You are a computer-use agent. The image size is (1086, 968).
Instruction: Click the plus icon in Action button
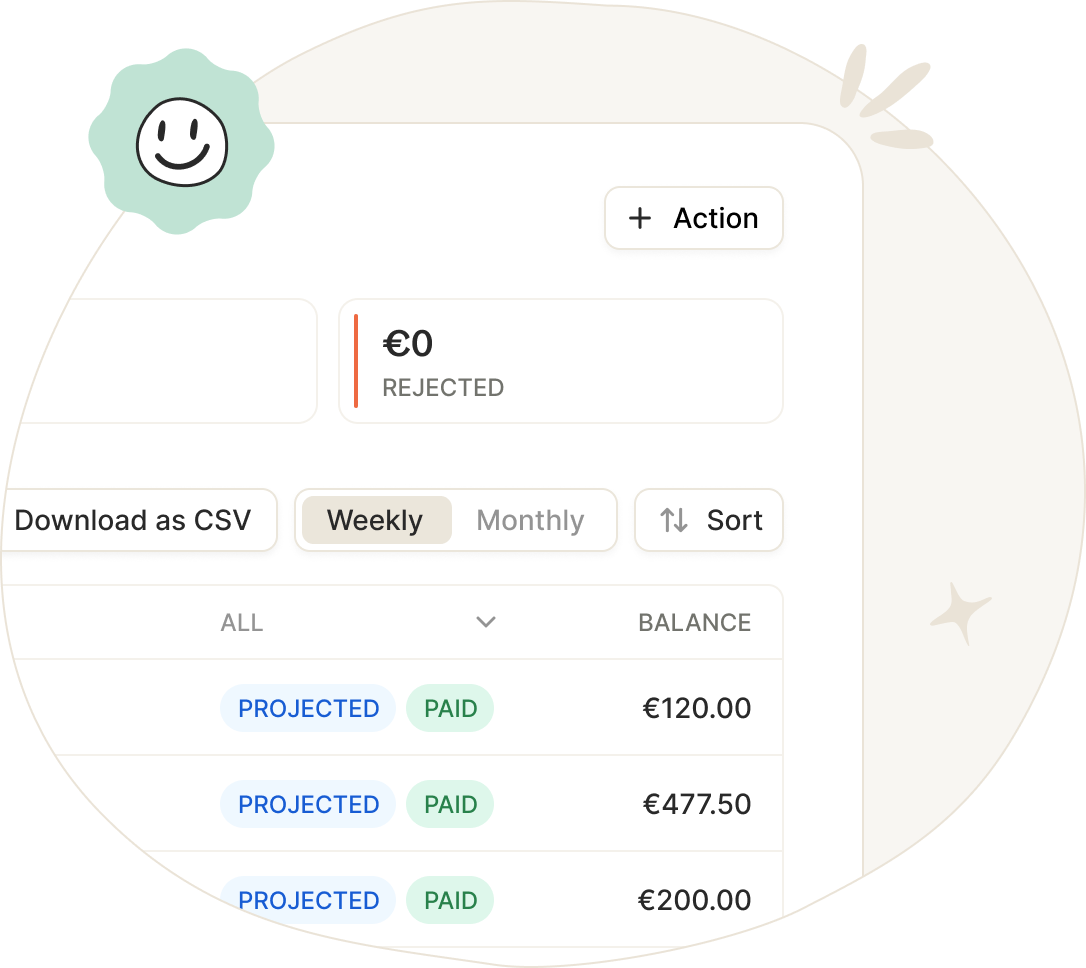click(640, 218)
